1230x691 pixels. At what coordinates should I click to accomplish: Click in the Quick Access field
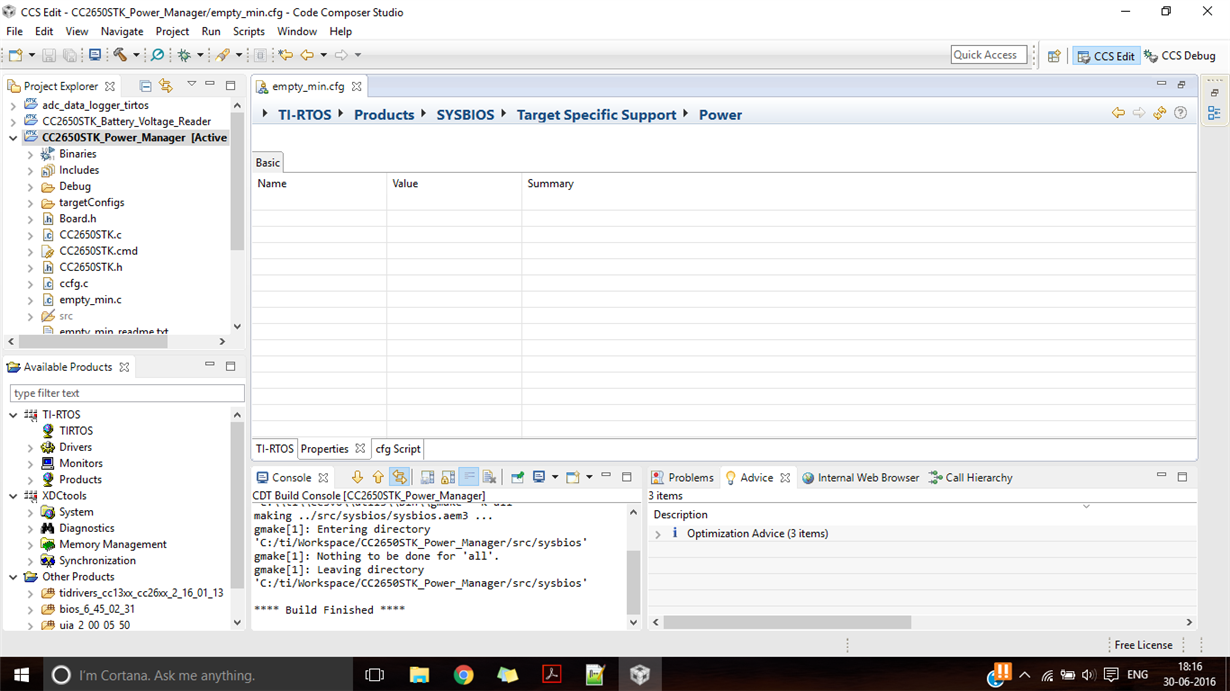click(x=989, y=55)
